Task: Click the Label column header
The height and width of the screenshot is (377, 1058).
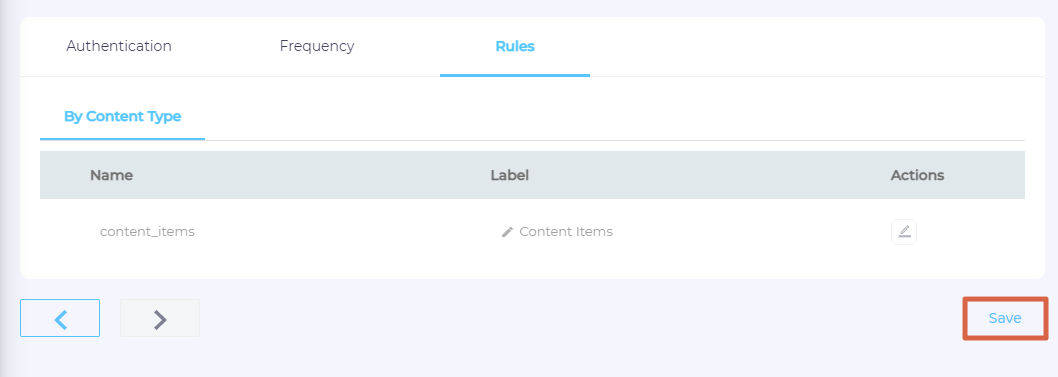Action: [509, 175]
